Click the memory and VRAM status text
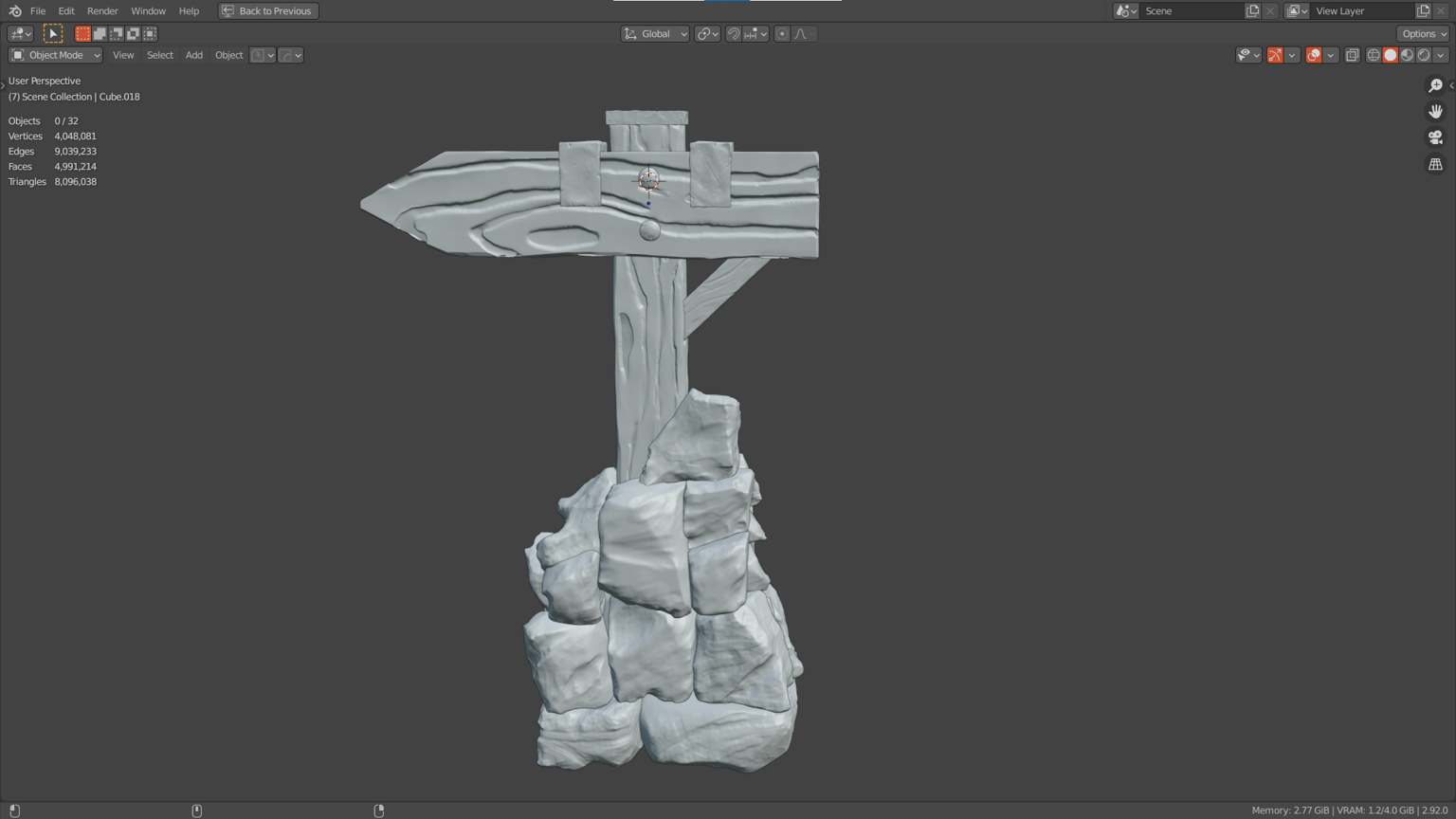This screenshot has height=819, width=1456. 1350,810
